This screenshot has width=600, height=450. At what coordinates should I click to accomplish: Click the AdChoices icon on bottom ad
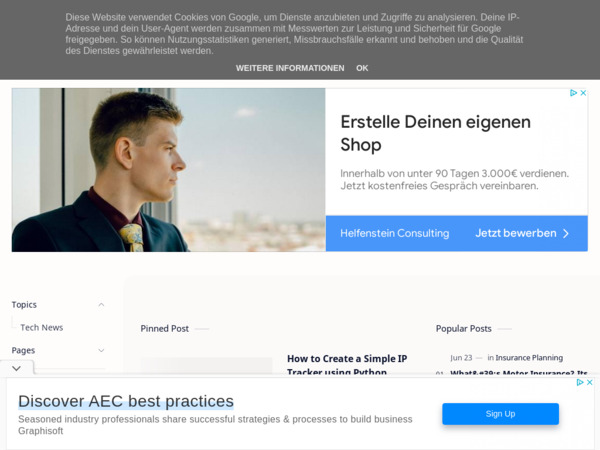(580, 382)
